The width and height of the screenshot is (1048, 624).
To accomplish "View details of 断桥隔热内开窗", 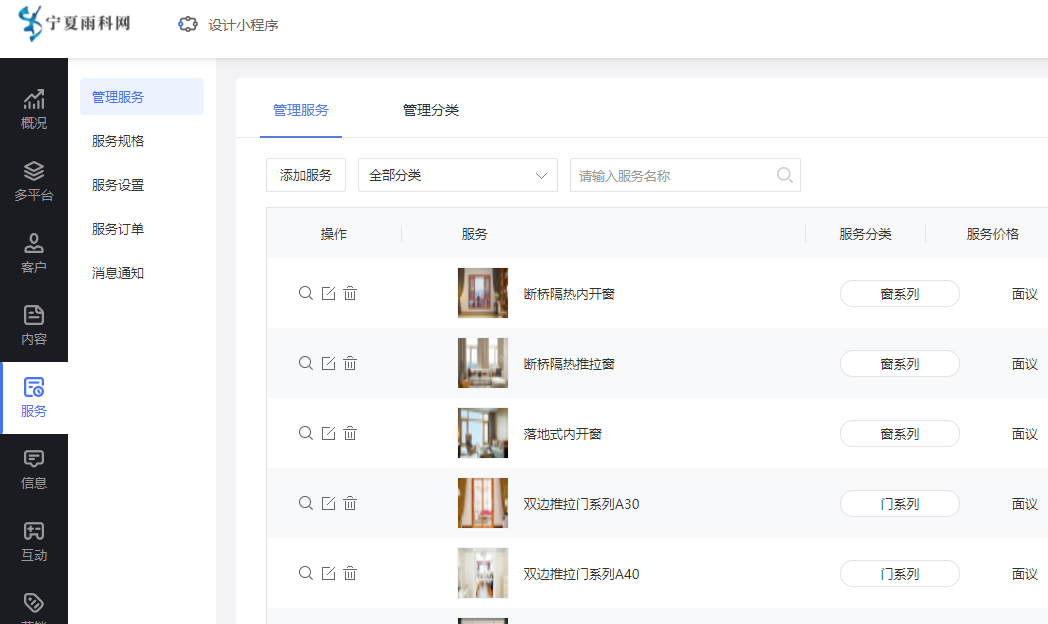I will [305, 293].
